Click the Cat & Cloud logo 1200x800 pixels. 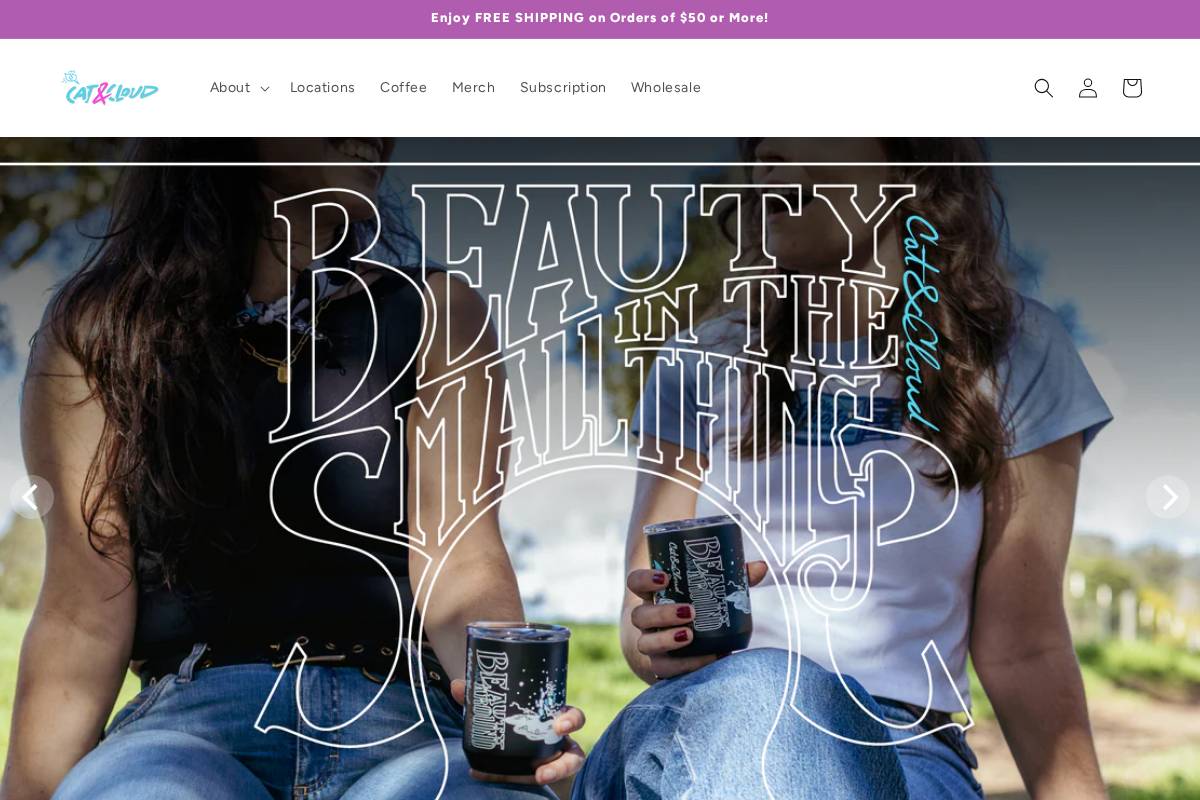(110, 88)
